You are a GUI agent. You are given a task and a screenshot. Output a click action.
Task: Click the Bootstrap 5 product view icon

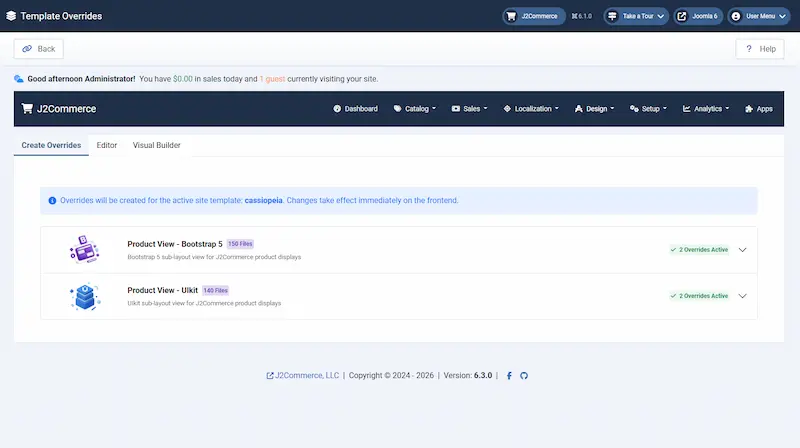(84, 250)
